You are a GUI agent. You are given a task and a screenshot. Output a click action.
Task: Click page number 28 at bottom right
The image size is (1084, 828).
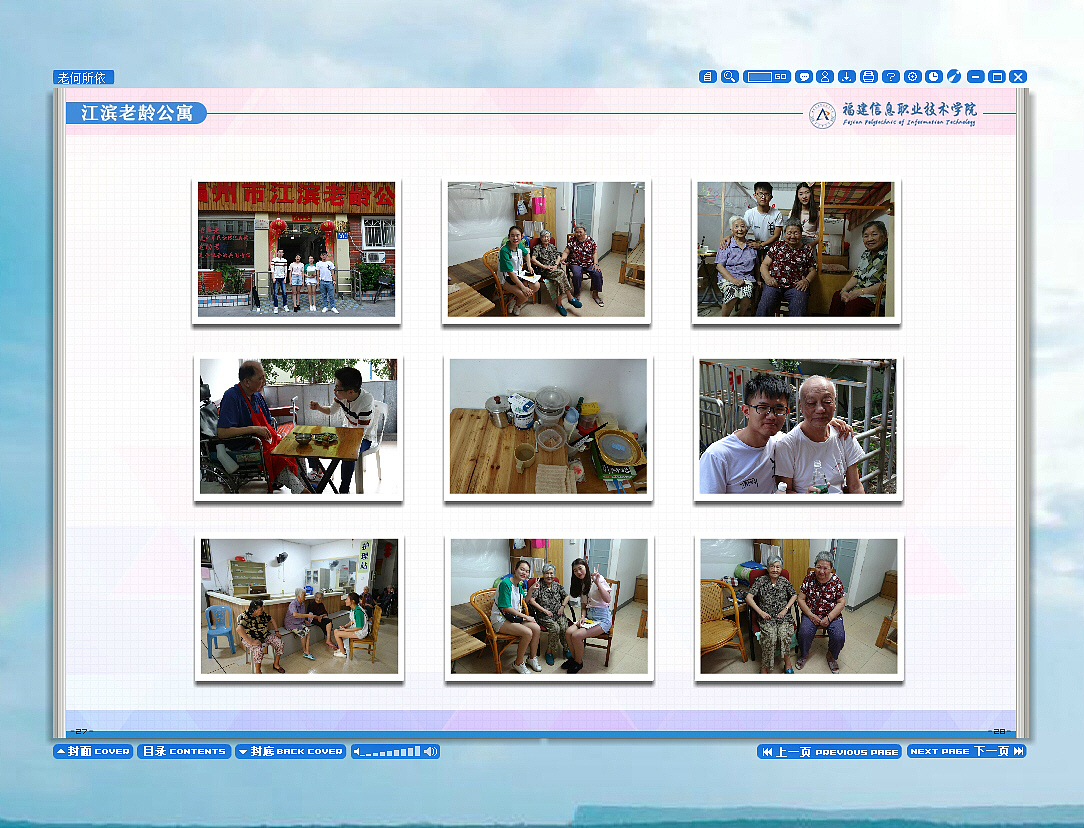click(1000, 731)
